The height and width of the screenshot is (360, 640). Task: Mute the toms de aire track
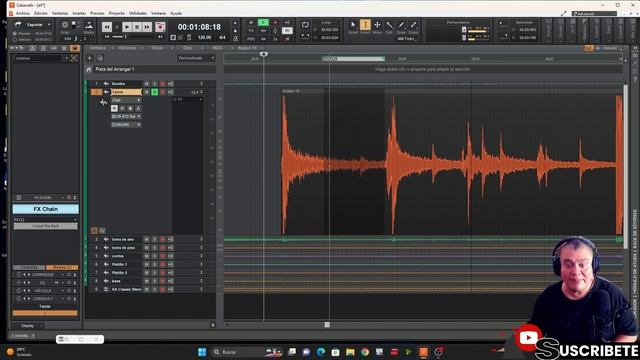pos(147,240)
